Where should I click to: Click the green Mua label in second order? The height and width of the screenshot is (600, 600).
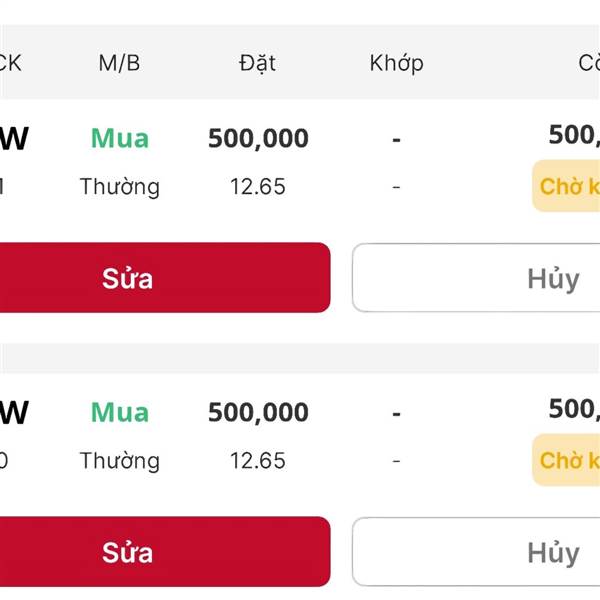tap(120, 412)
